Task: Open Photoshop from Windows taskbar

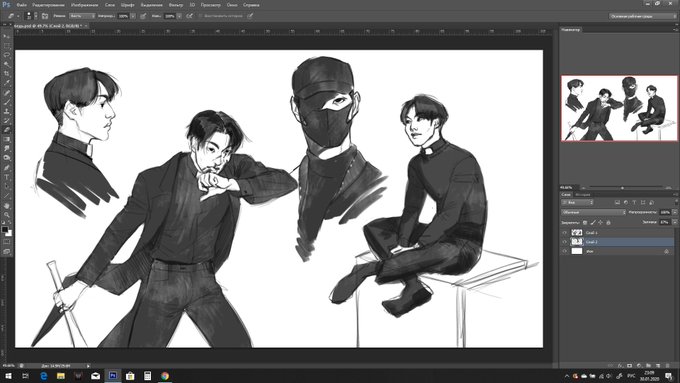Action: pyautogui.click(x=113, y=376)
